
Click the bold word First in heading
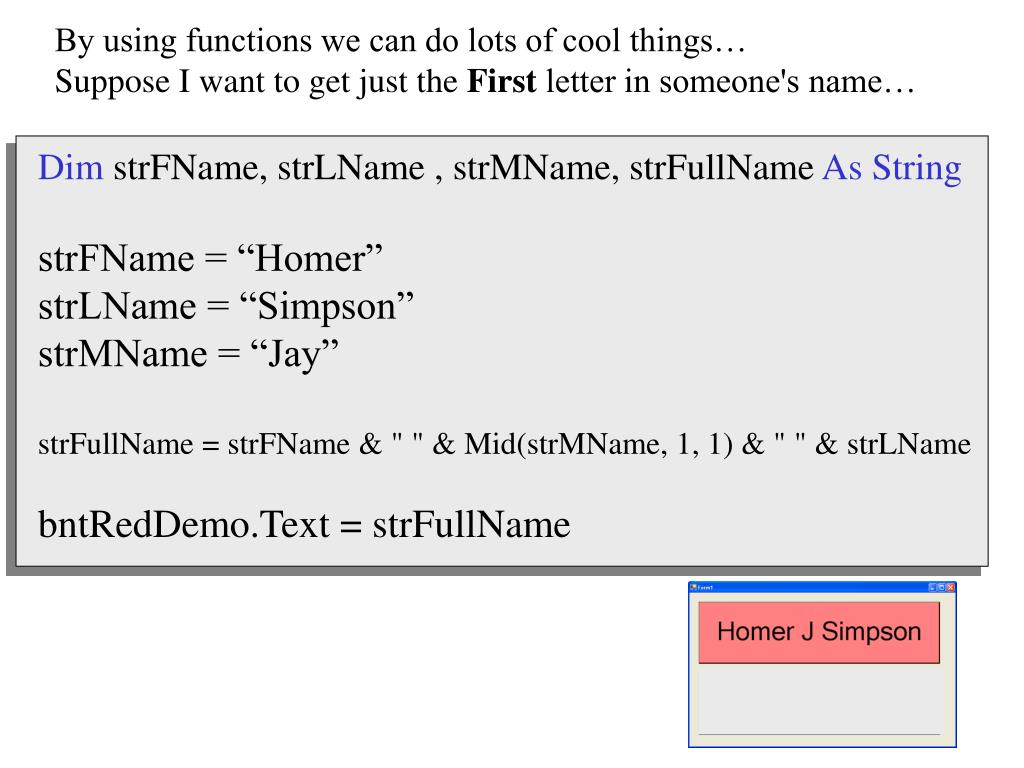[x=502, y=82]
